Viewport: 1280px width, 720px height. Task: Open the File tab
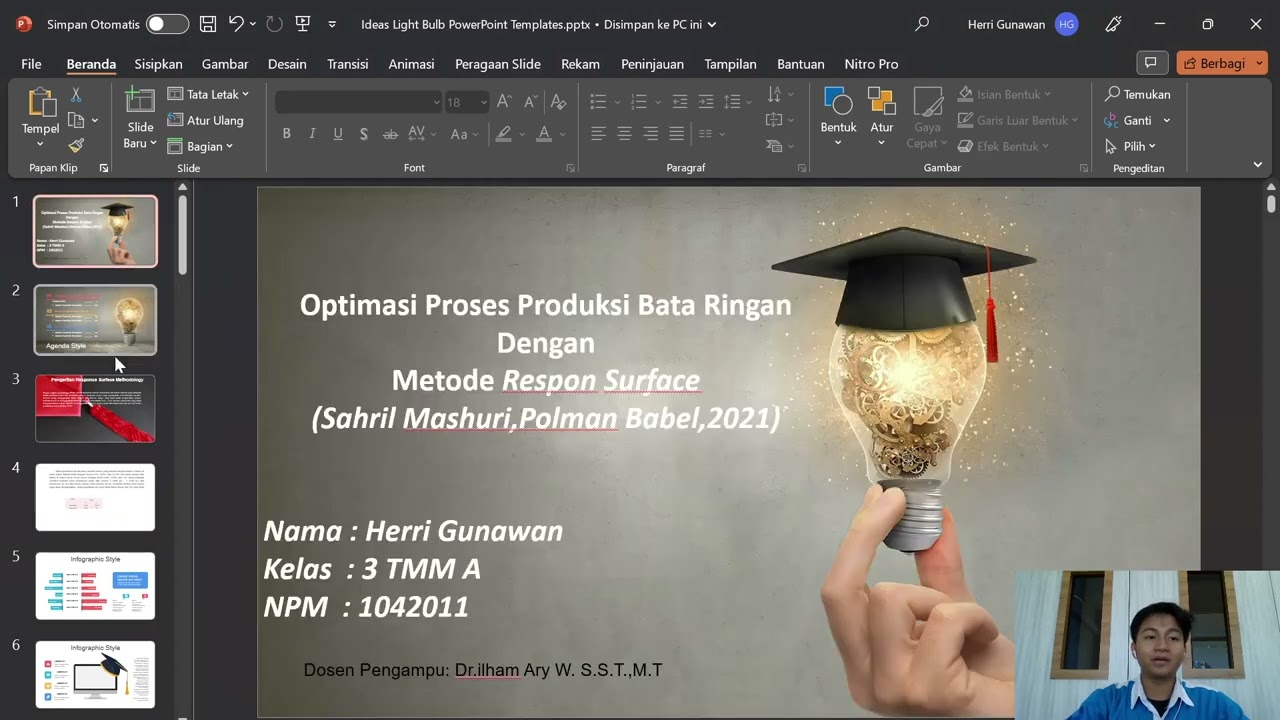click(x=31, y=64)
